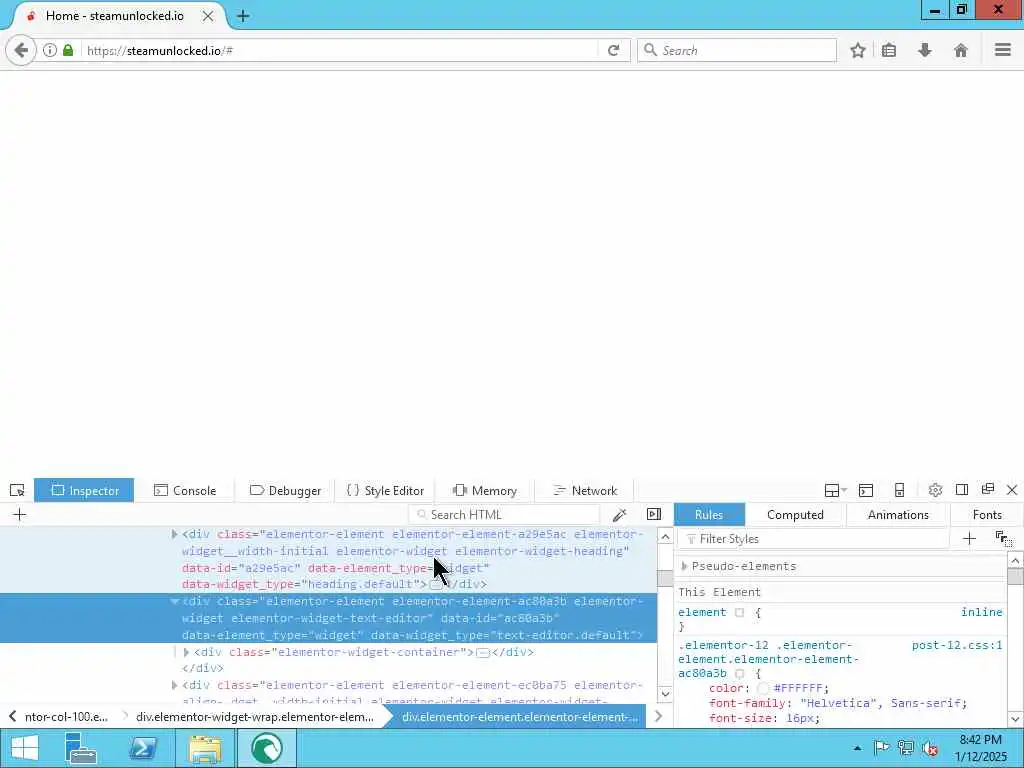Select the Fonts sidebar tab

tap(987, 515)
